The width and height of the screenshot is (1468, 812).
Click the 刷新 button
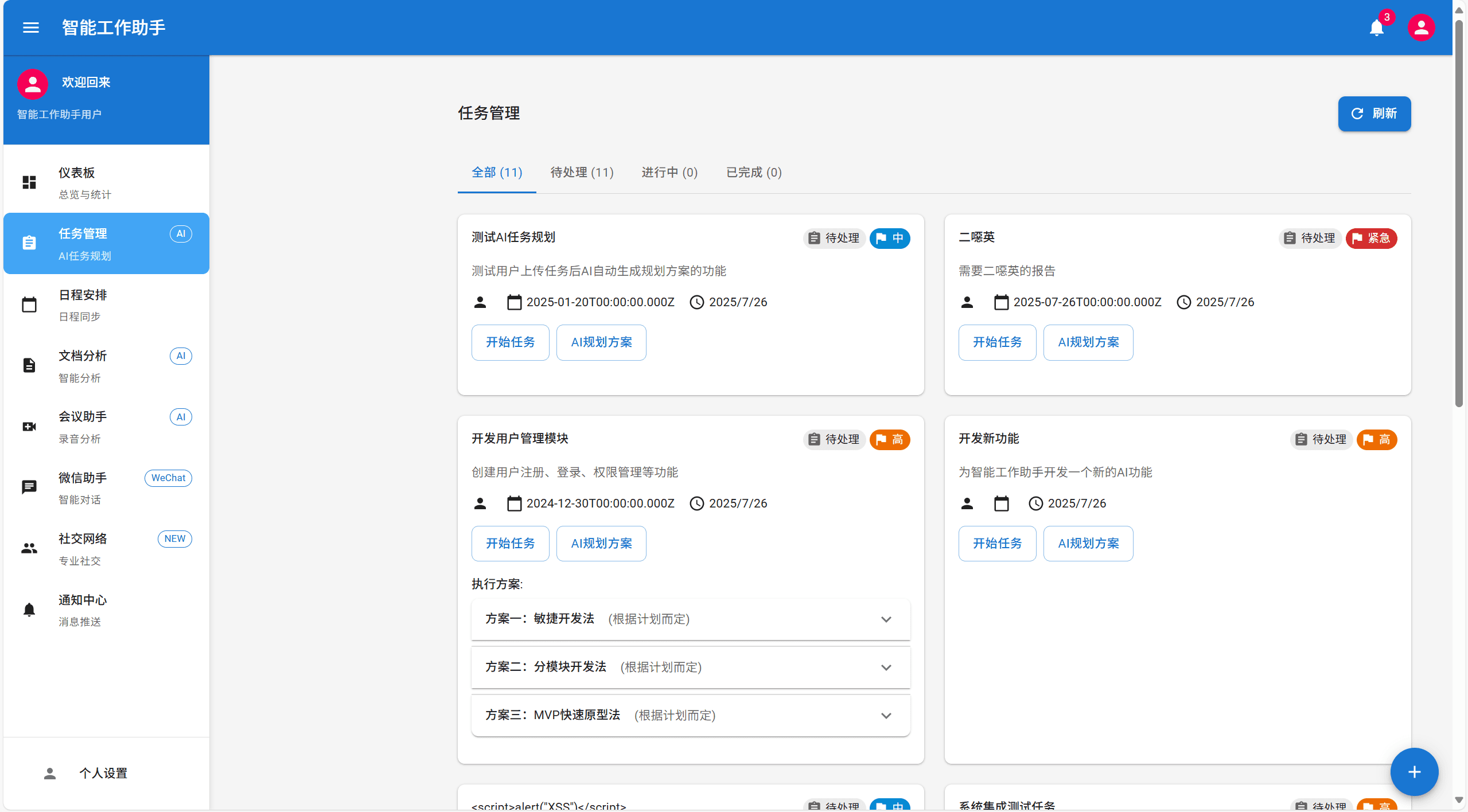1374,114
